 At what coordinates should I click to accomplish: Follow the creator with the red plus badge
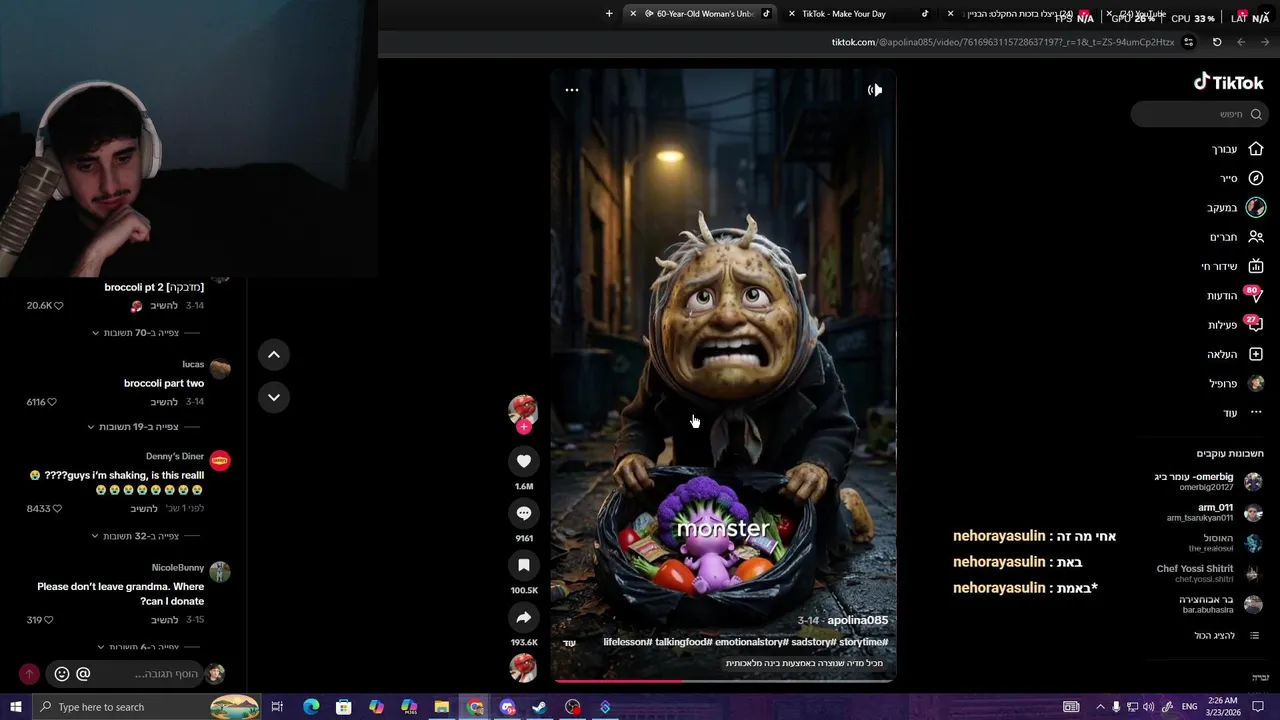(523, 427)
